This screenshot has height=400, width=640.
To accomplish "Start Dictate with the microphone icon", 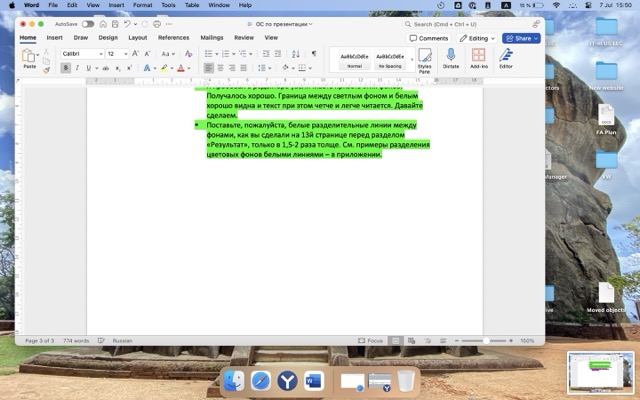I will click(x=451, y=59).
